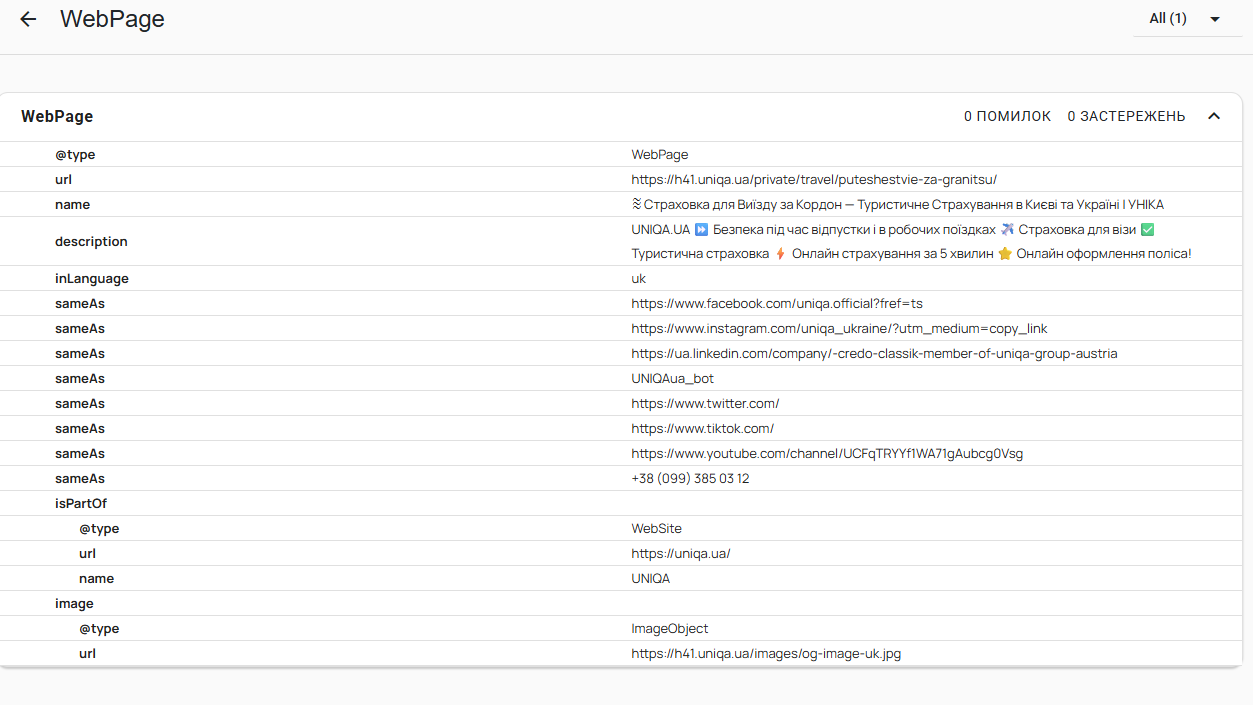The height and width of the screenshot is (705, 1253).
Task: Click the youtube.com channel sameAs value
Action: pyautogui.click(x=827, y=454)
